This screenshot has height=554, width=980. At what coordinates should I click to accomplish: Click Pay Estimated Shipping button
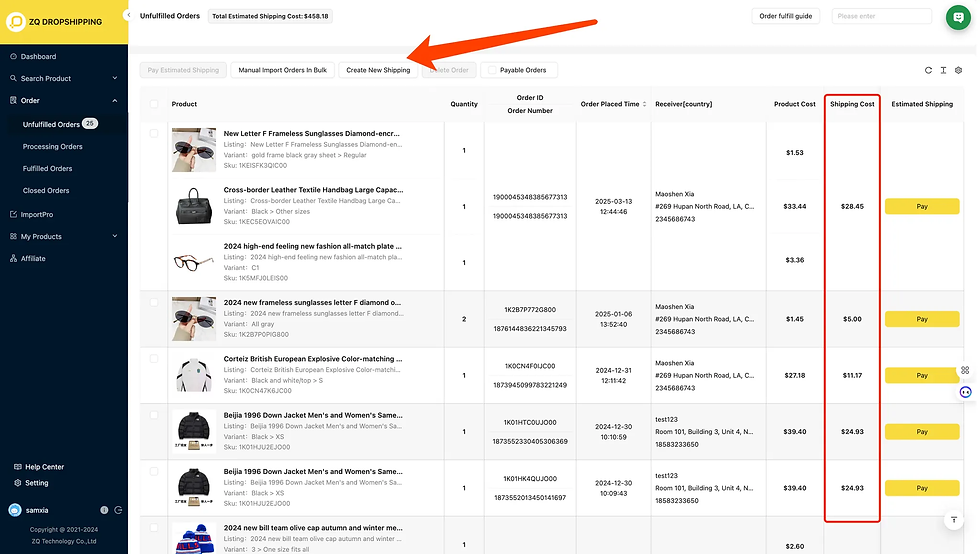pyautogui.click(x=183, y=70)
